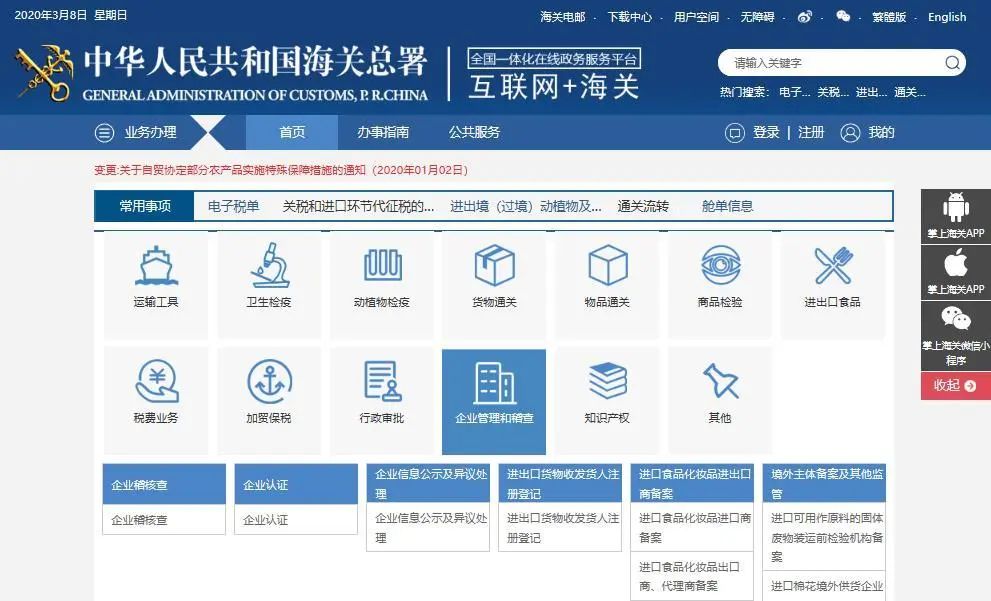
Task: Switch to 进出境（过境）动植物及 tab
Action: click(x=525, y=206)
